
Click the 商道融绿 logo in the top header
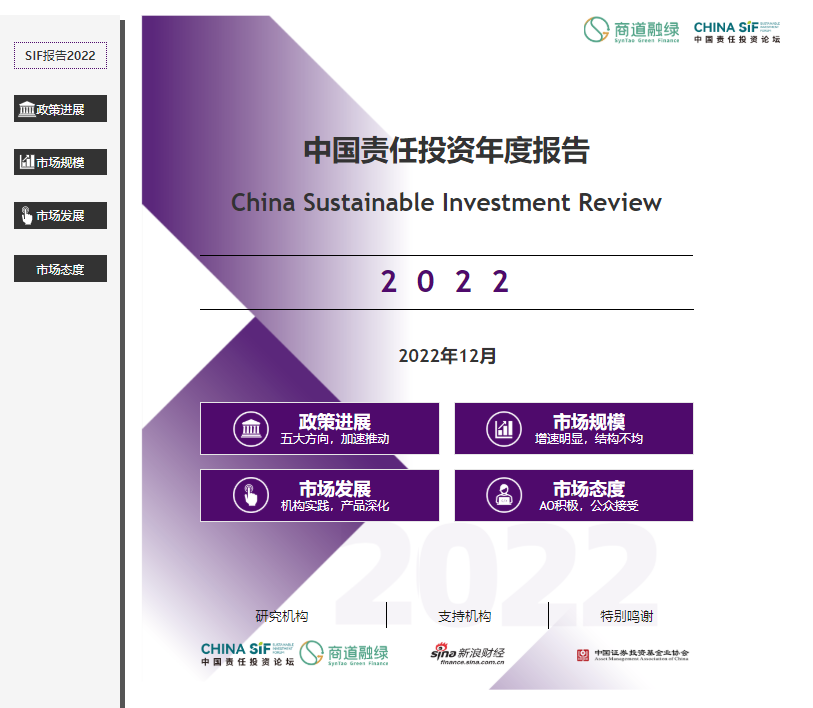point(632,30)
